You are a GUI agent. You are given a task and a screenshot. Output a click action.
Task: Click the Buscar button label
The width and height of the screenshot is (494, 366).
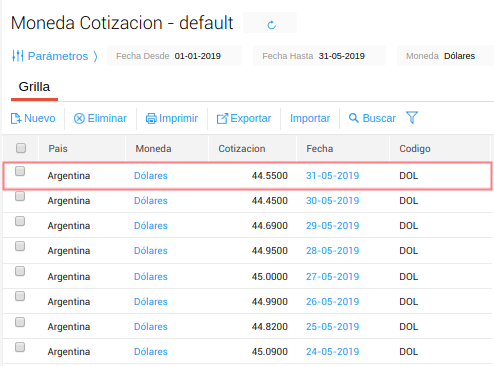(379, 118)
